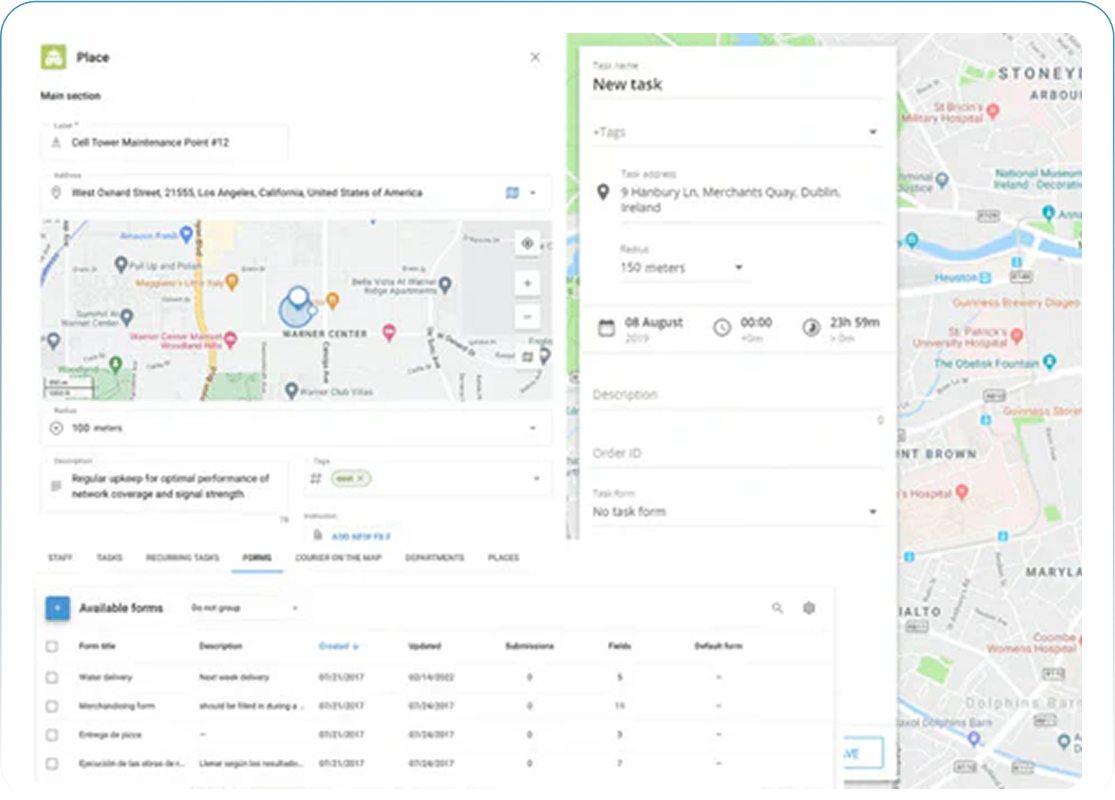
Task: Zoom in on the Place map
Action: (527, 284)
